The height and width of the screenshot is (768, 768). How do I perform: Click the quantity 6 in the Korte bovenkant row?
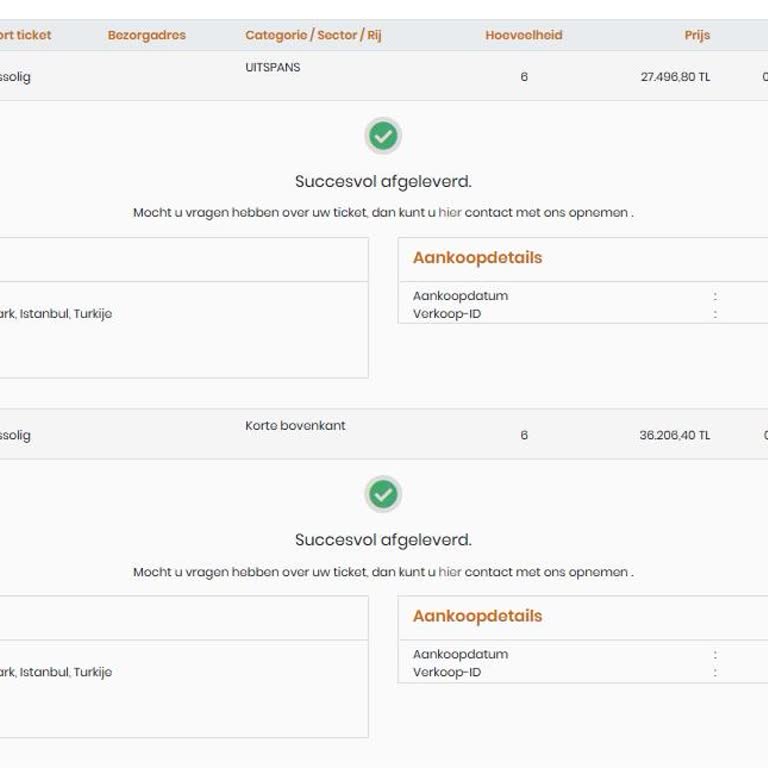[524, 436]
